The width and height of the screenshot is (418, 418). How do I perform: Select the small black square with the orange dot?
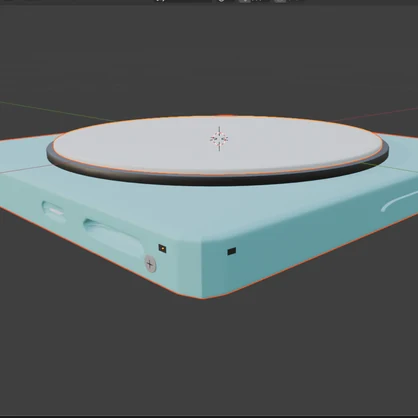(162, 248)
